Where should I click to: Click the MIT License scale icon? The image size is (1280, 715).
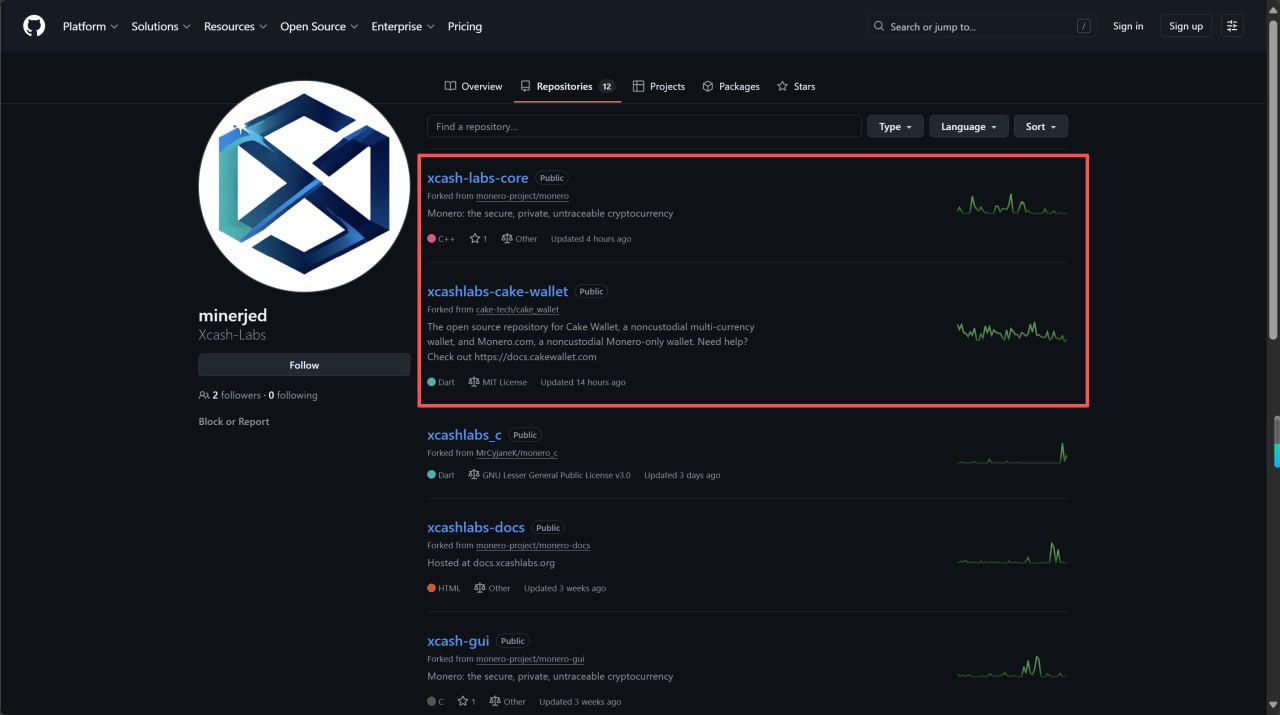point(474,382)
